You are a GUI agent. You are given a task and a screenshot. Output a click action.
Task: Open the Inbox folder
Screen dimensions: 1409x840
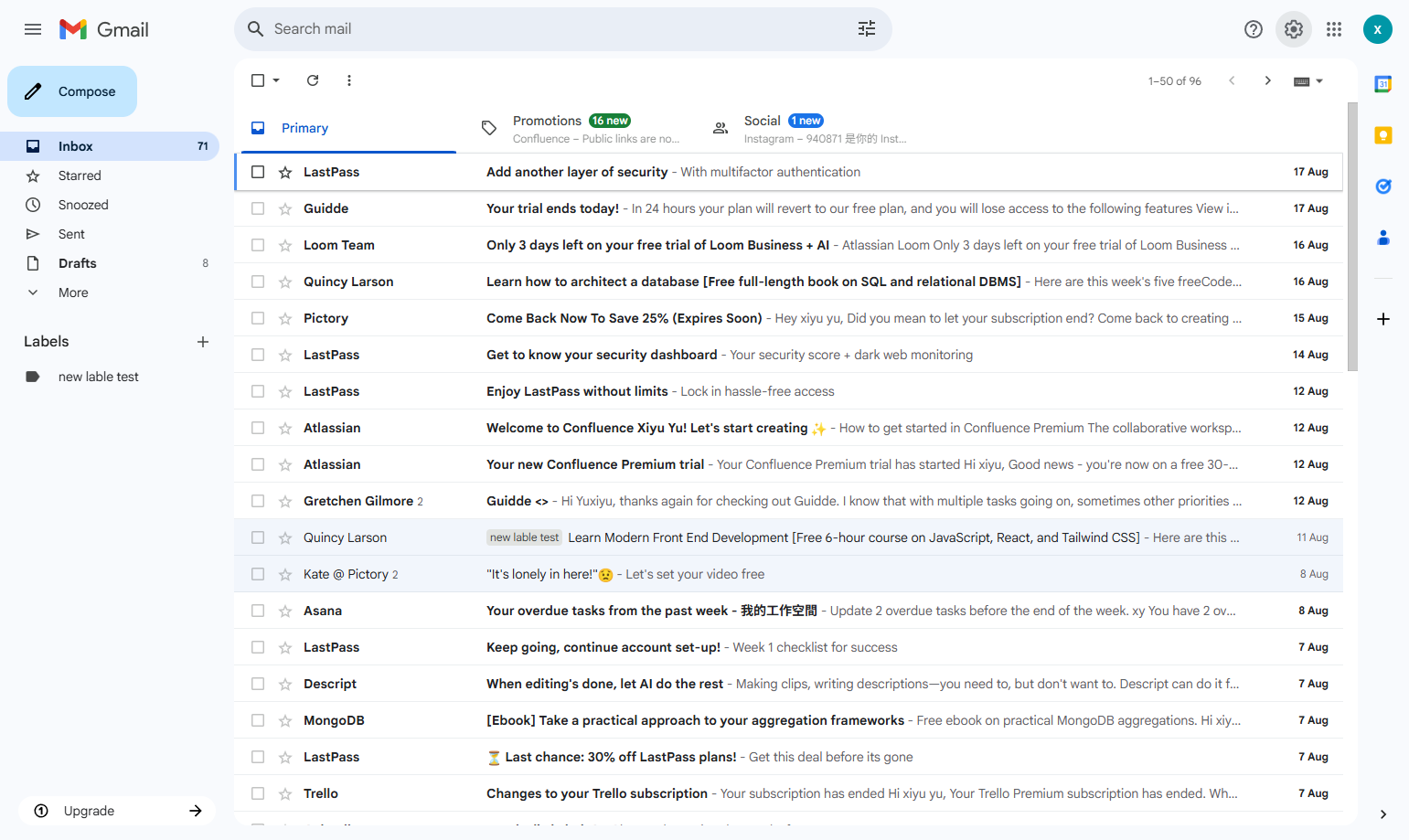pos(110,146)
